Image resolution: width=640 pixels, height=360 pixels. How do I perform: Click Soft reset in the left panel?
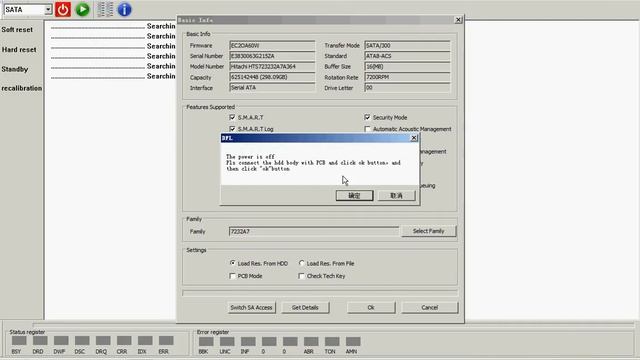coord(17,29)
